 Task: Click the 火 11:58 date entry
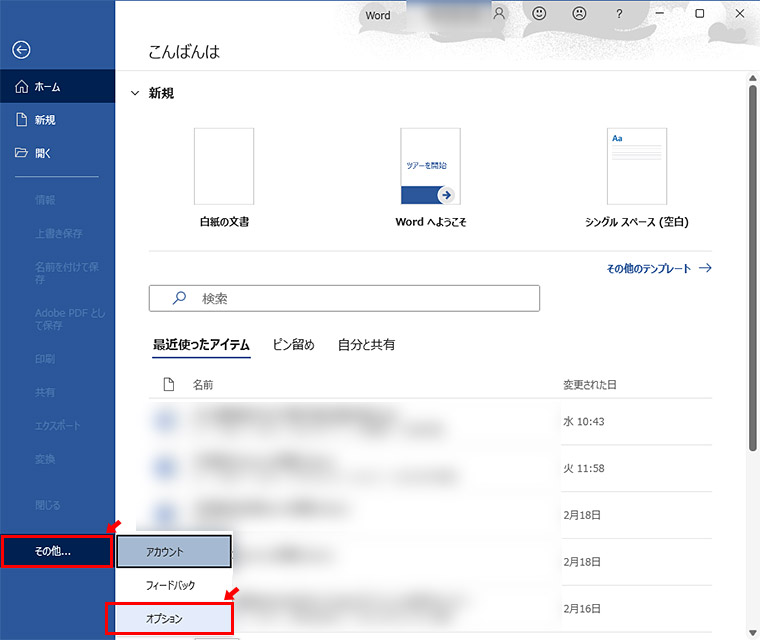pos(584,468)
